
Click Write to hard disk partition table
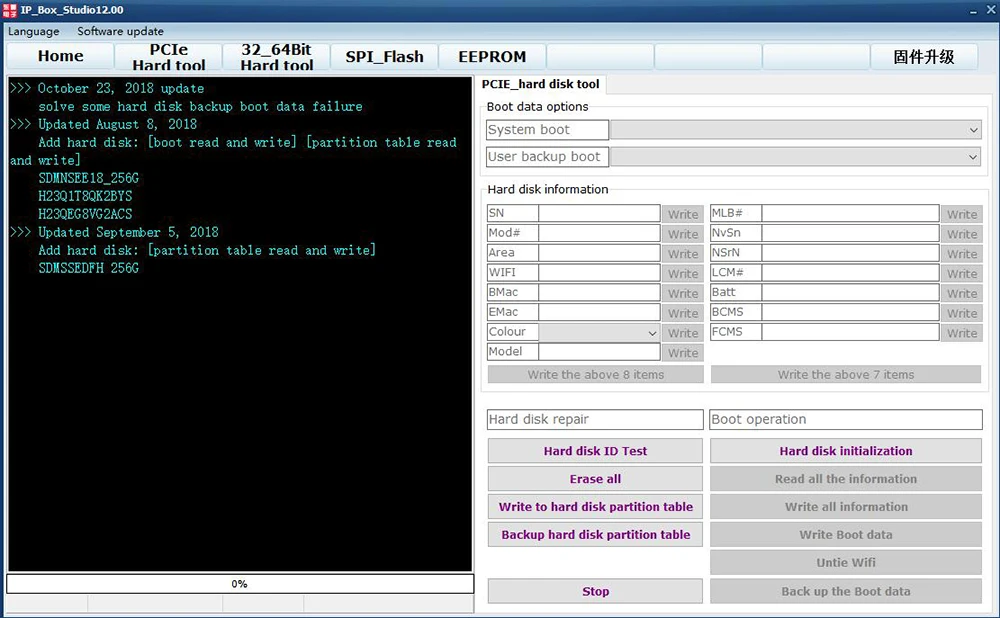pos(595,507)
